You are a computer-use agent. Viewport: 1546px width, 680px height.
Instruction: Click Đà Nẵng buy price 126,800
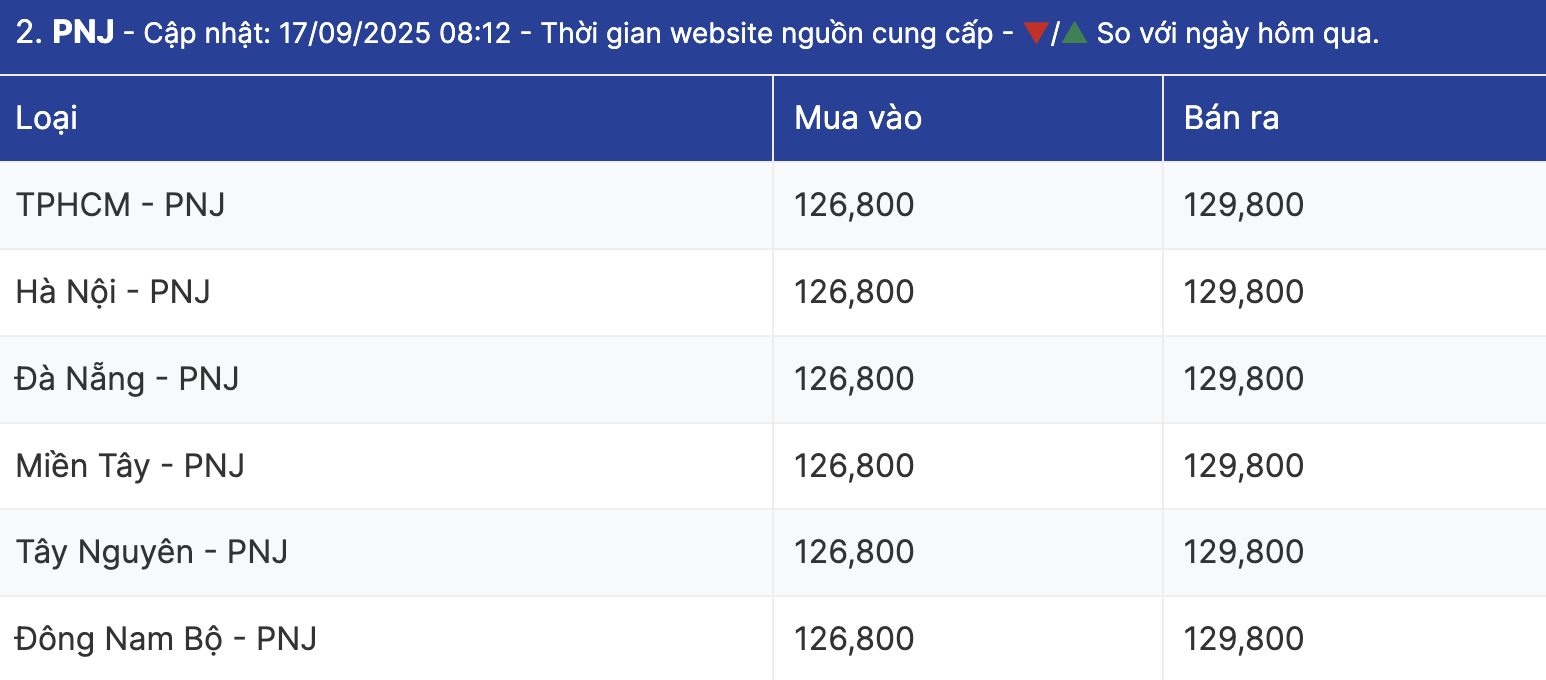(x=854, y=379)
